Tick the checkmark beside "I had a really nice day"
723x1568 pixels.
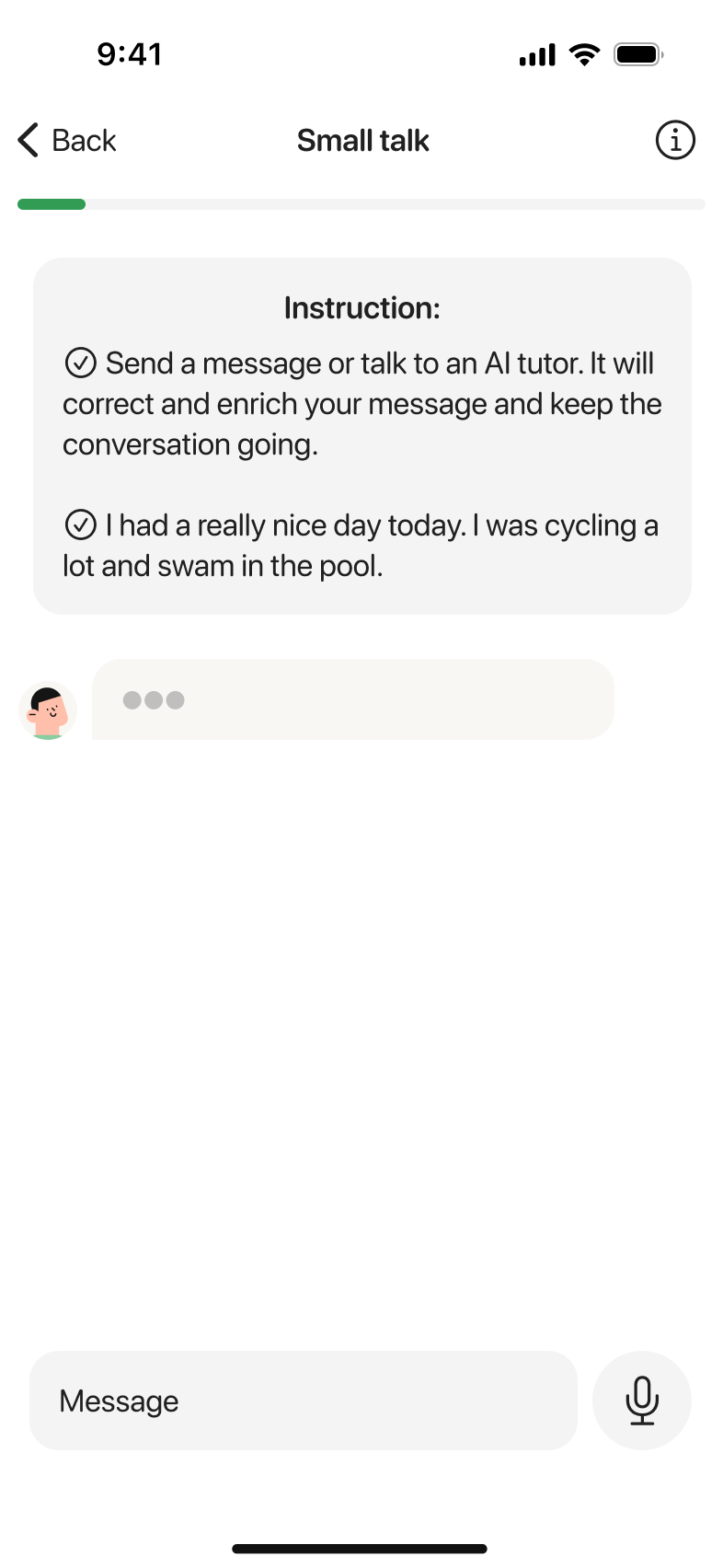pos(81,525)
